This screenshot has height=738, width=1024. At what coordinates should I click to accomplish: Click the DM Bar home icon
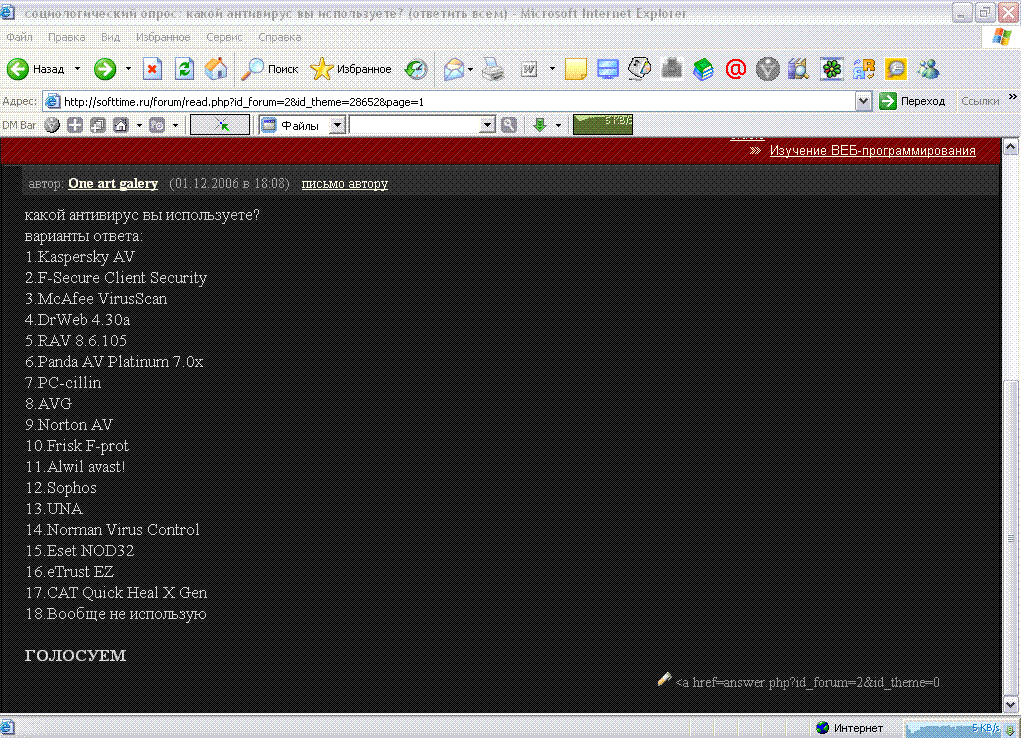(121, 125)
